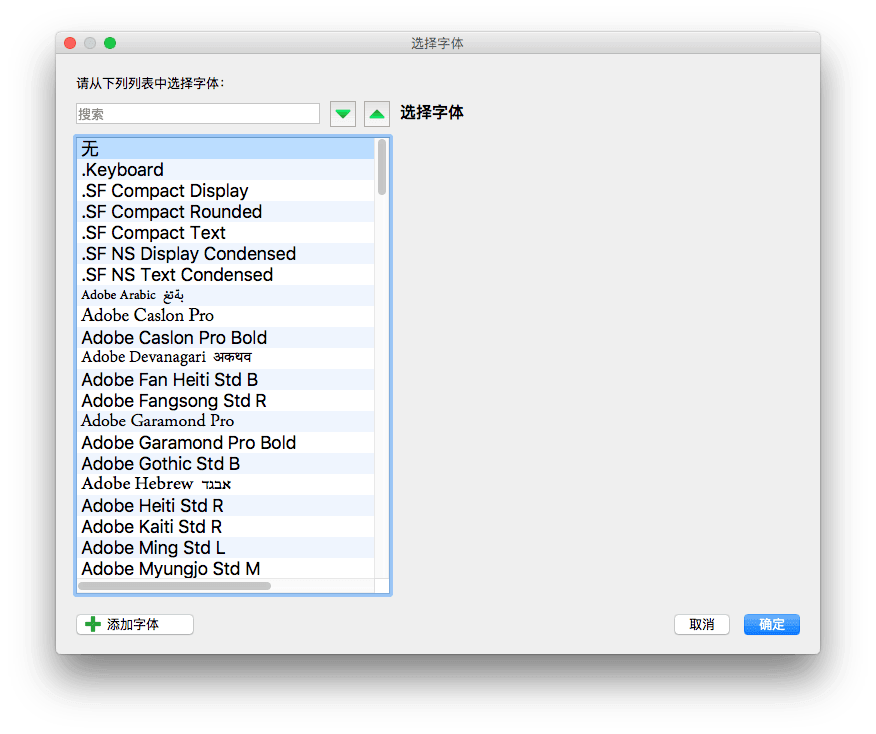Select Adobe Caslon Pro font
Image resolution: width=876 pixels, height=734 pixels.
coord(225,317)
